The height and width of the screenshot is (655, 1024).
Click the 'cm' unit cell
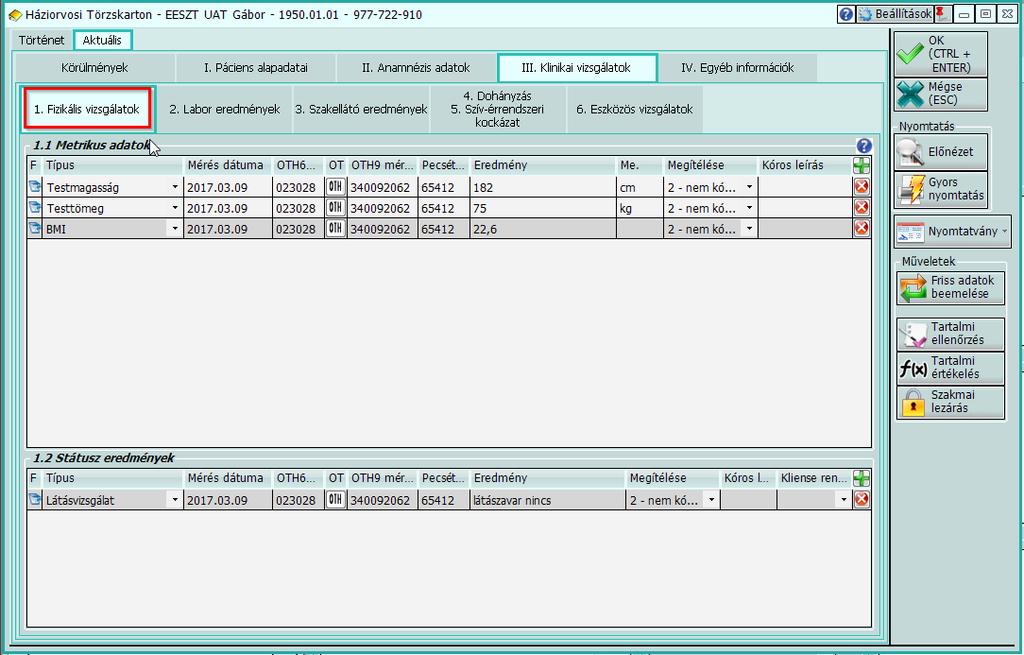coord(639,187)
